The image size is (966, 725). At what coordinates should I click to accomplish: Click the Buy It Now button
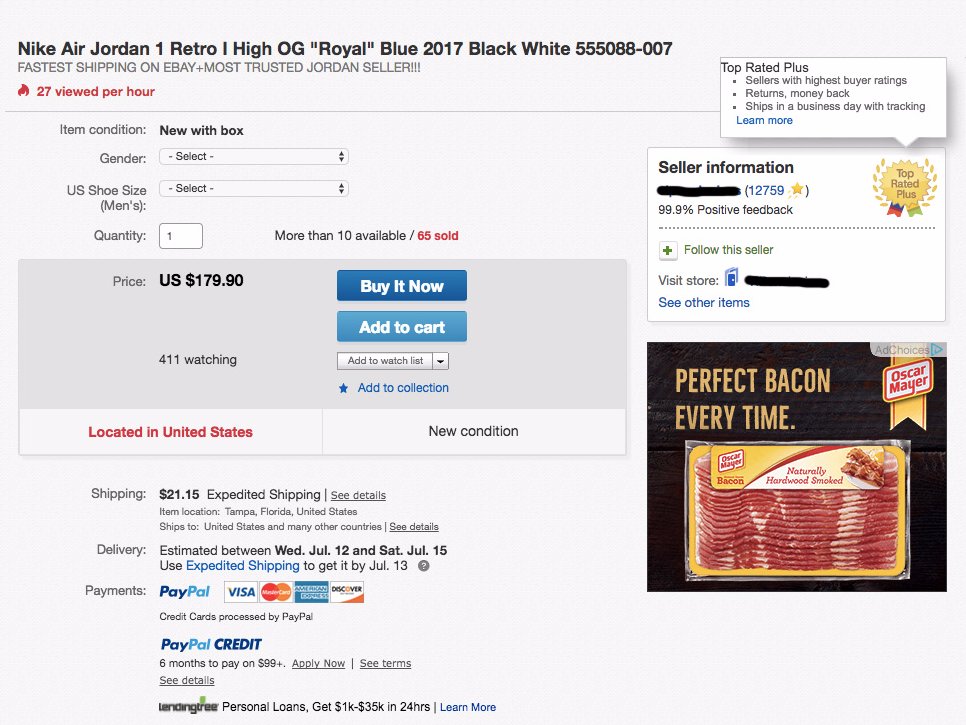coord(401,286)
